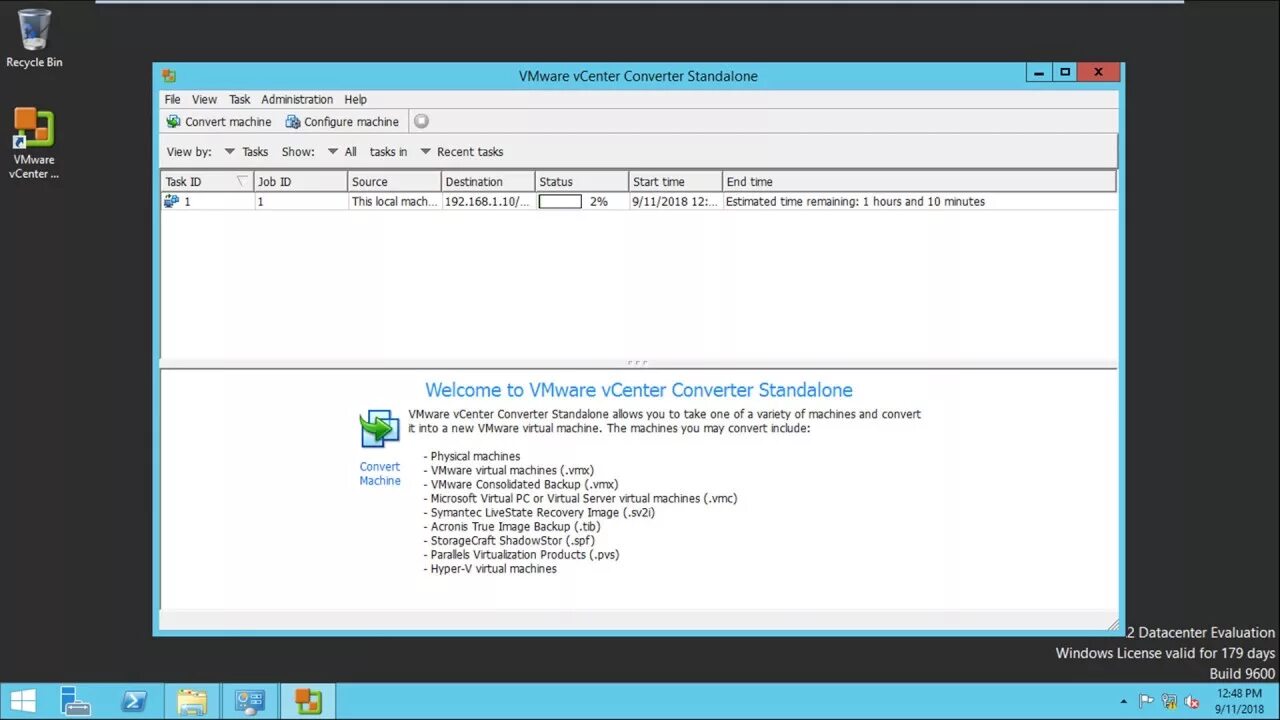The height and width of the screenshot is (720, 1280).
Task: Open the Recycle Bin desktop icon
Action: [x=34, y=39]
